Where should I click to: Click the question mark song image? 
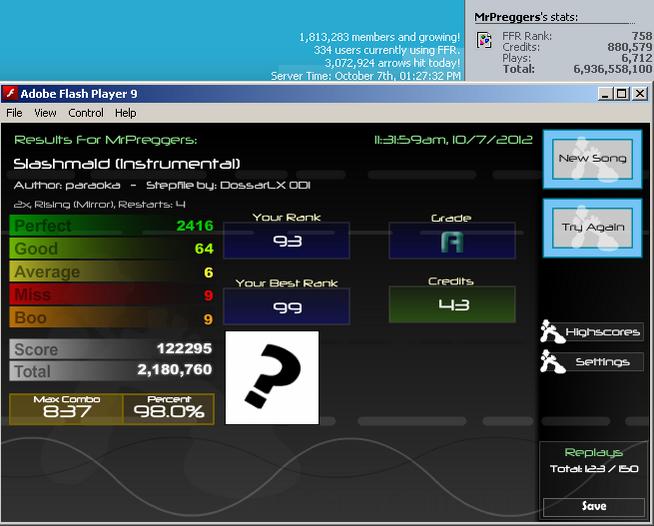pyautogui.click(x=272, y=378)
